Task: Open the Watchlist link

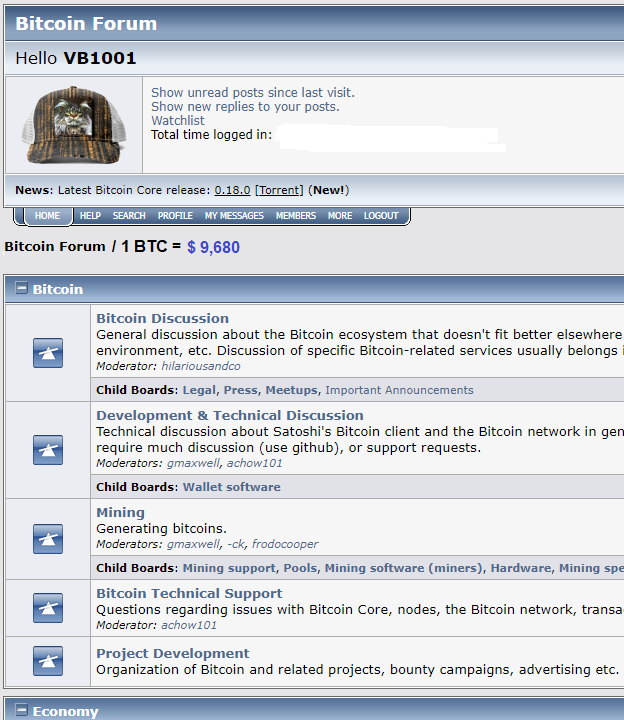Action: 178,120
